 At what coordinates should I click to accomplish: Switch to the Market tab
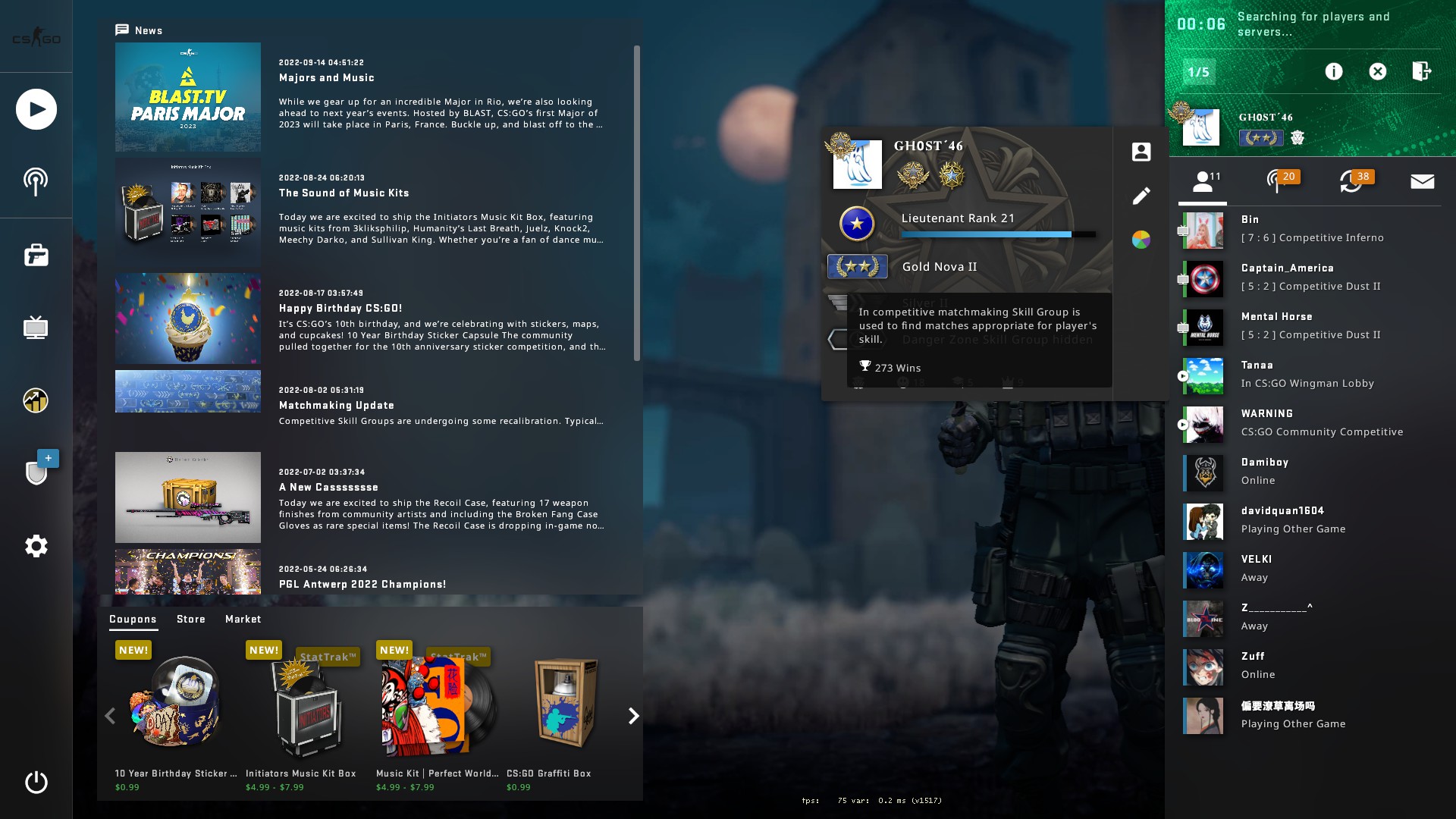pyautogui.click(x=243, y=619)
